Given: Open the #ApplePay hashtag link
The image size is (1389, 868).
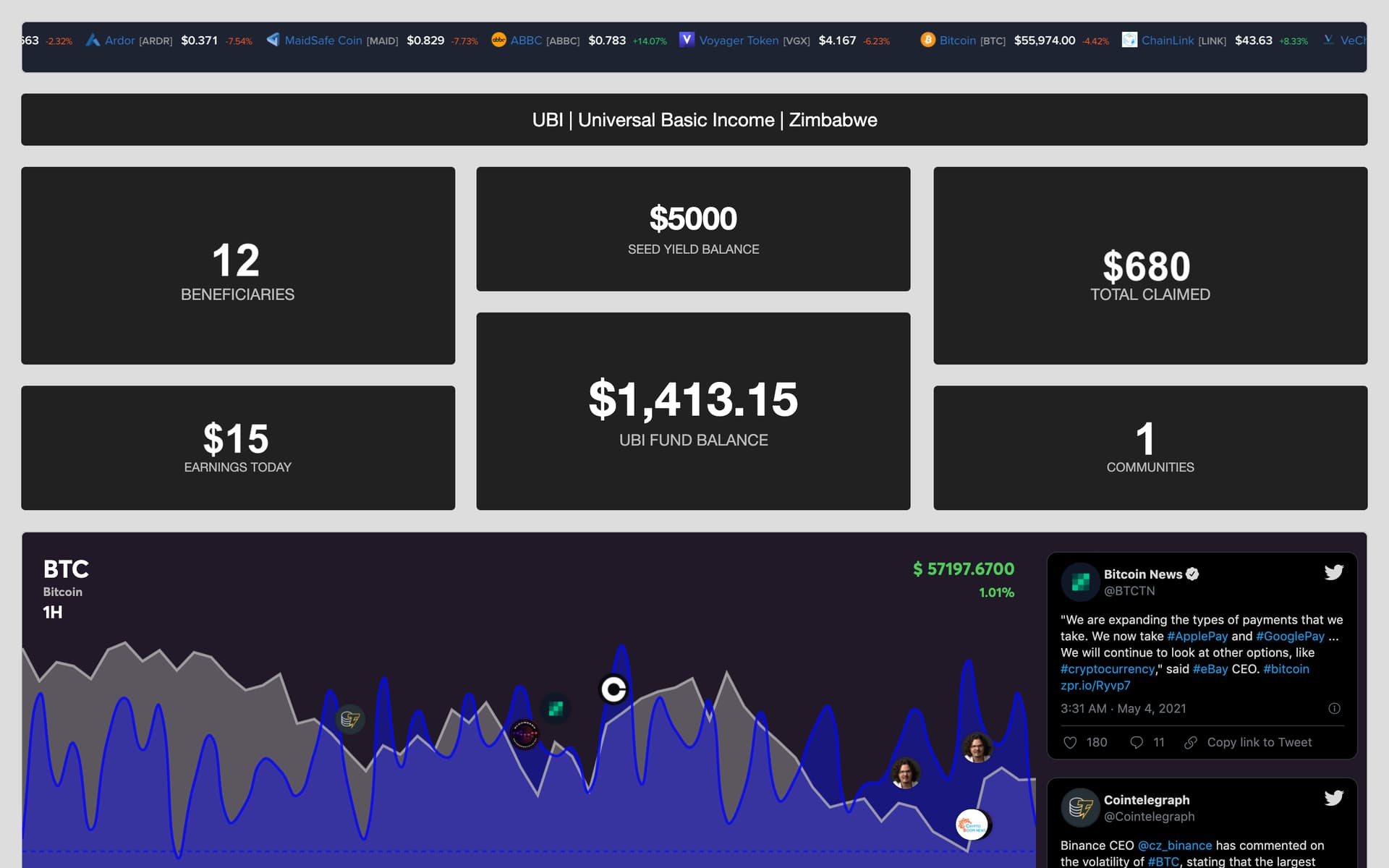Looking at the screenshot, I should (1197, 636).
